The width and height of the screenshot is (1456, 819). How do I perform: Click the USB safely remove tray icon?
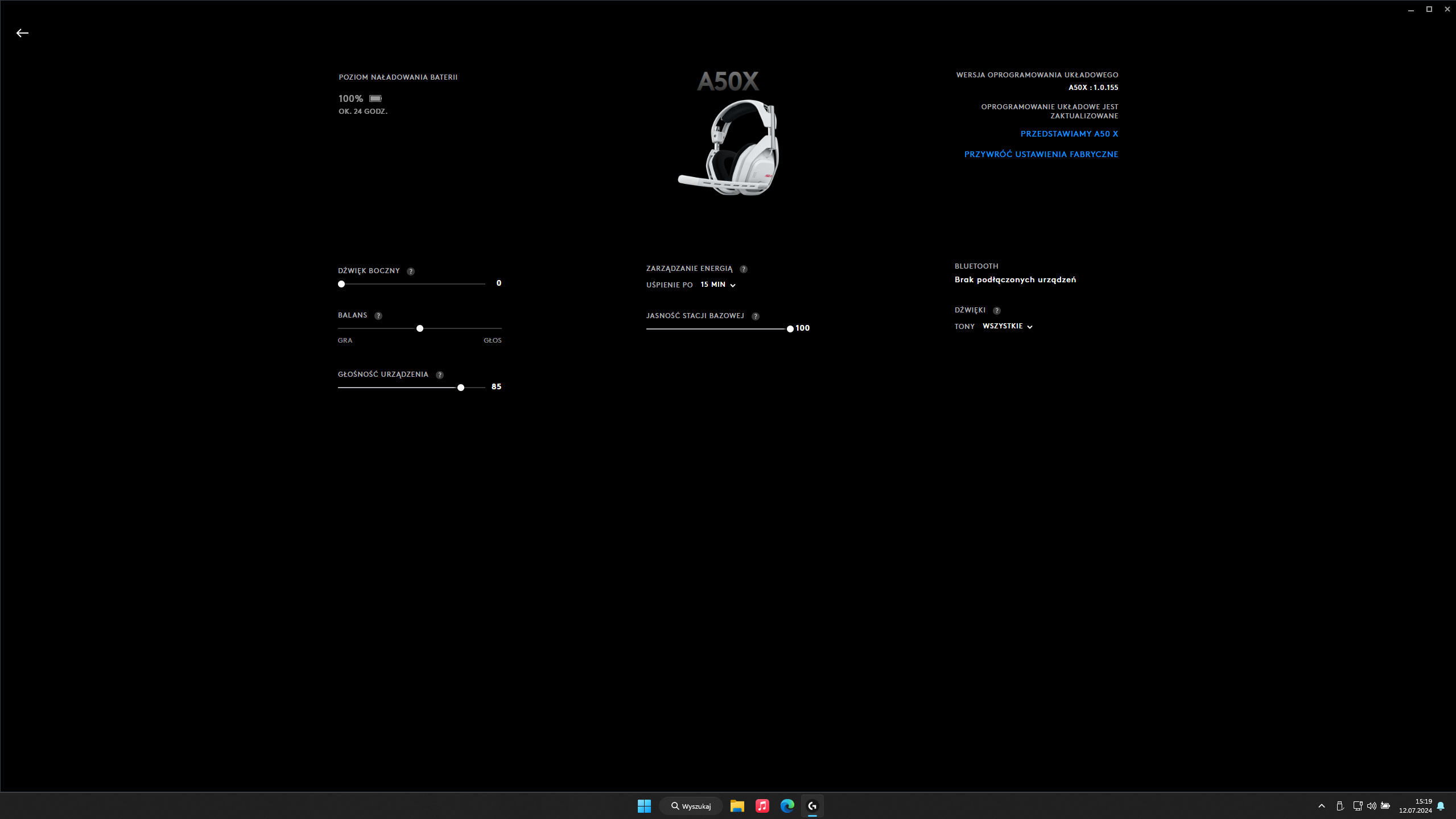(1340, 806)
